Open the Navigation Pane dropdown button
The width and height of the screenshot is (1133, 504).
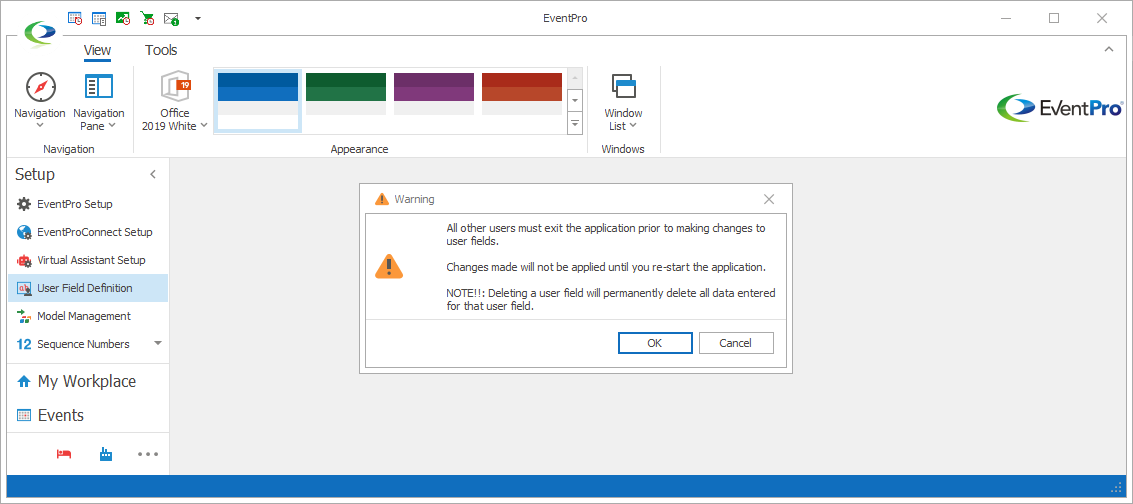click(x=98, y=101)
